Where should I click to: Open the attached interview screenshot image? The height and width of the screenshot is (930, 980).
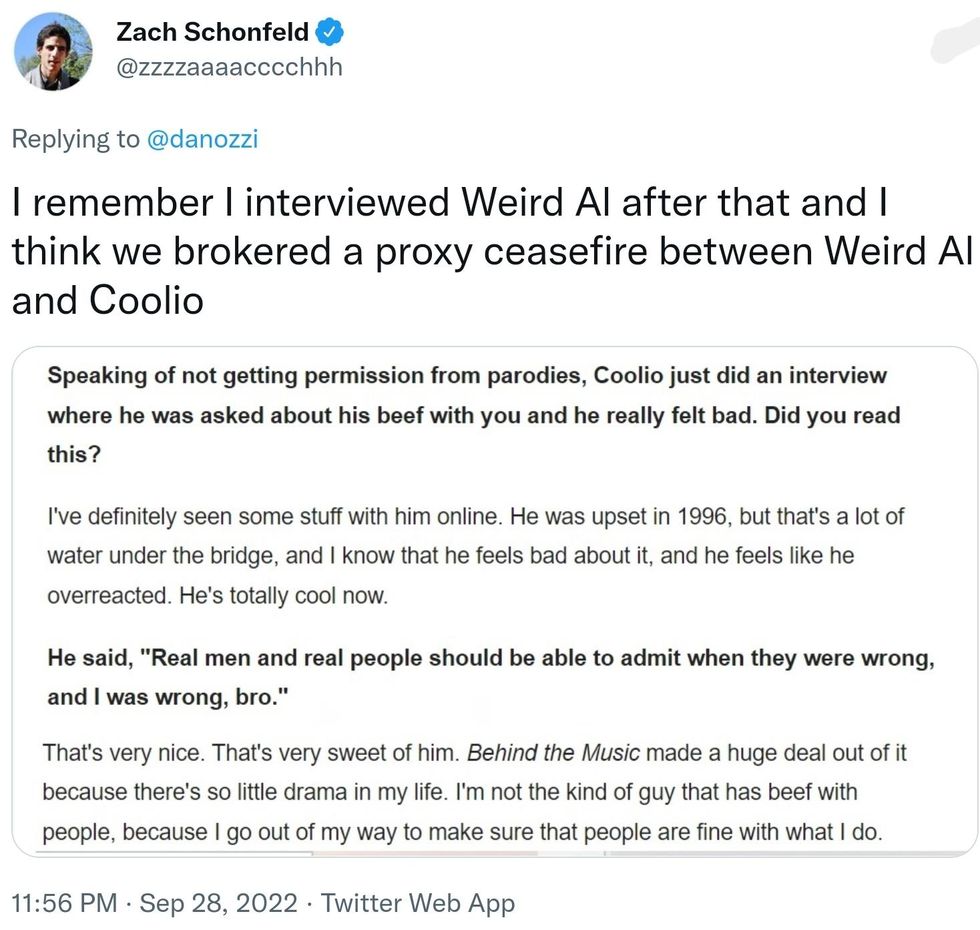(494, 600)
